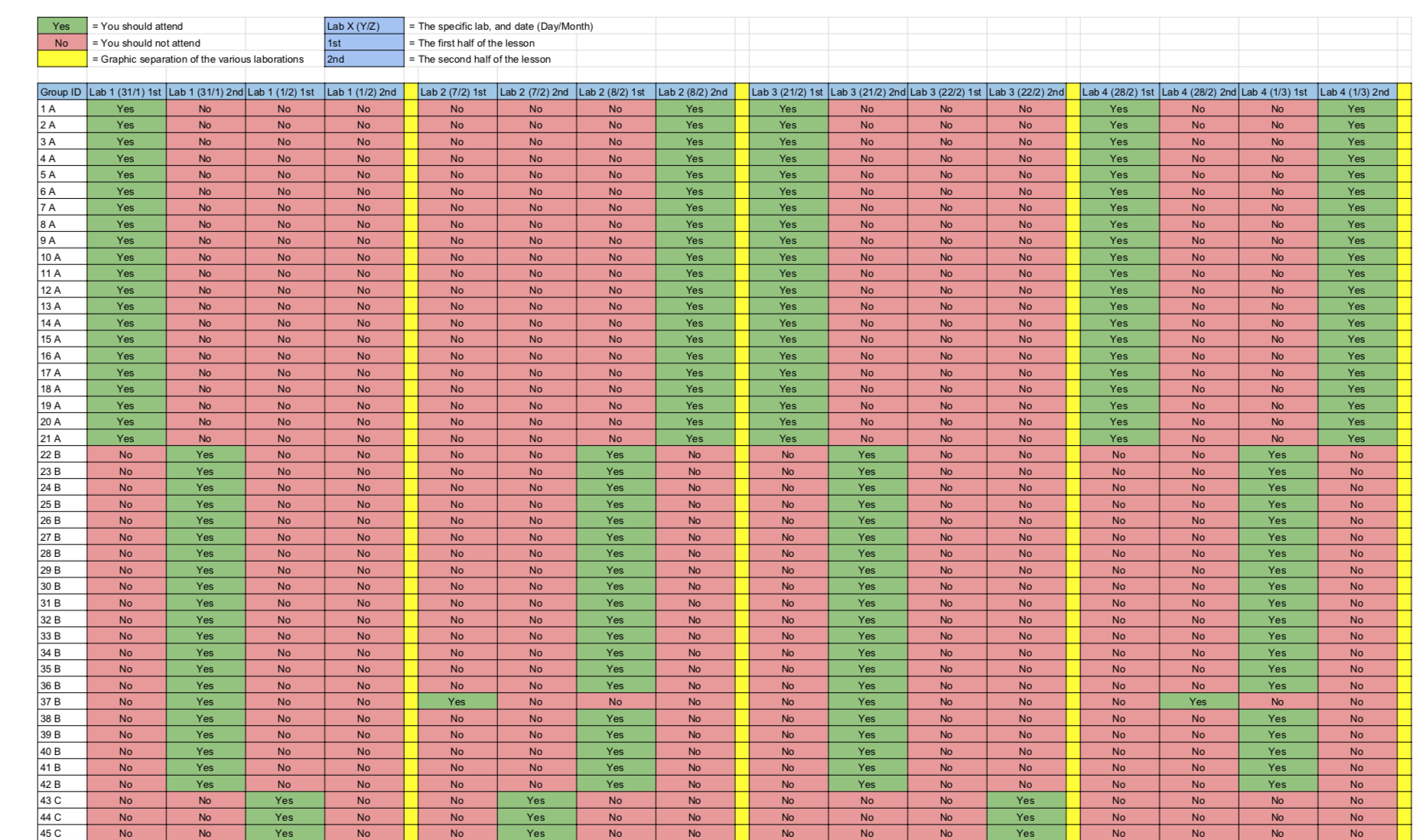Image resolution: width=1423 pixels, height=840 pixels.
Task: Click the 'Lab 2 (8/2) 2nd' header
Action: (x=694, y=92)
